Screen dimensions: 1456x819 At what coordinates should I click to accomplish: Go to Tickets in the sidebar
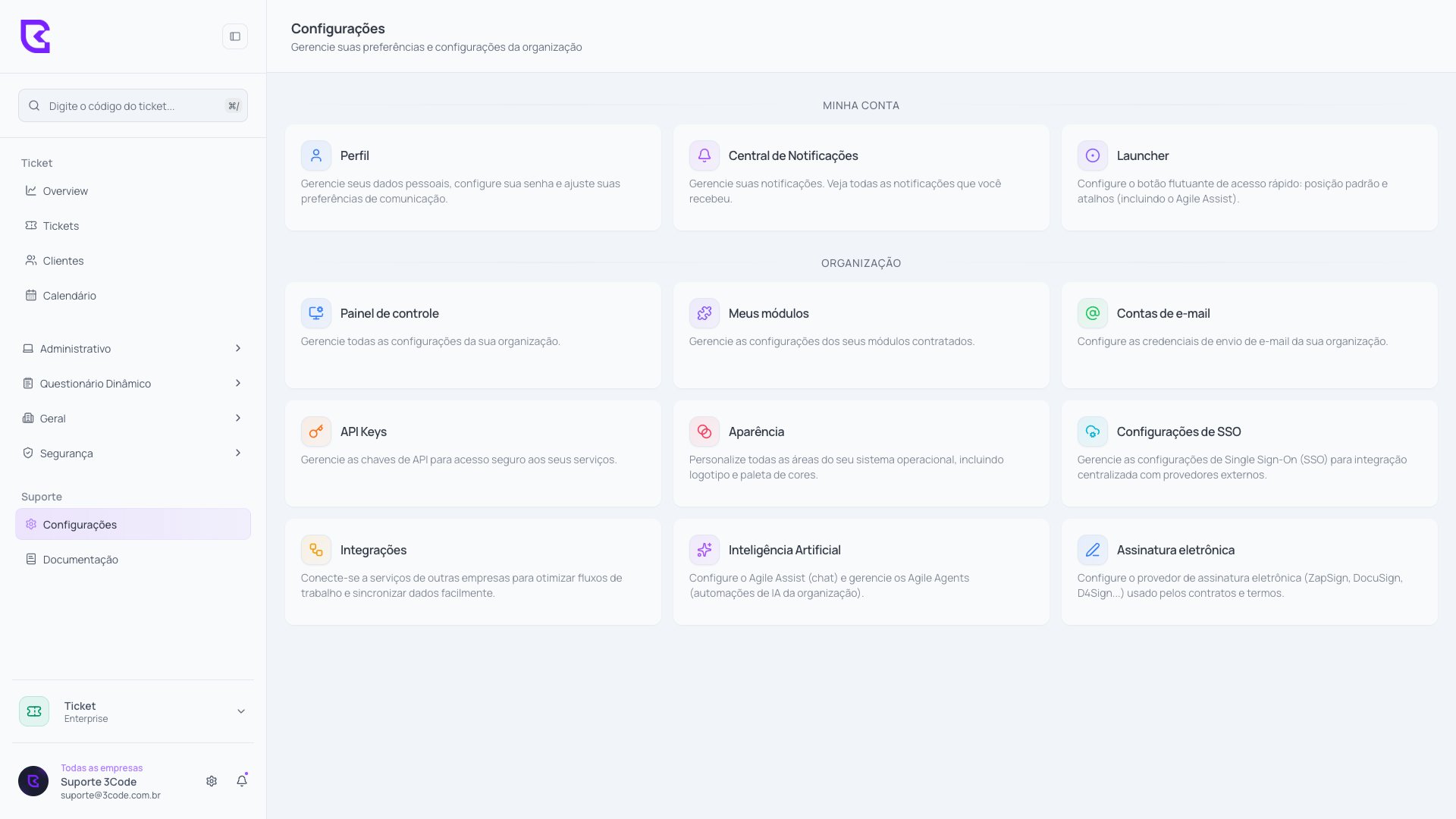(133, 226)
